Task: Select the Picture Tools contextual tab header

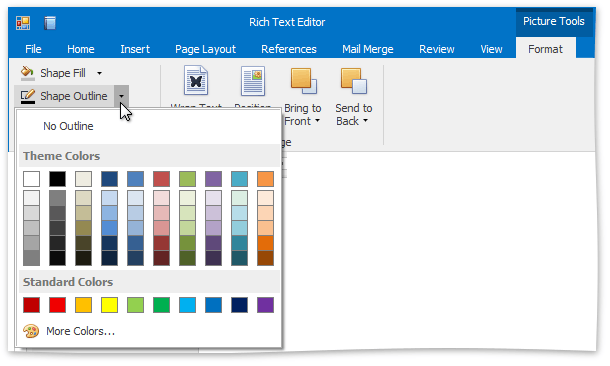Action: tap(554, 21)
